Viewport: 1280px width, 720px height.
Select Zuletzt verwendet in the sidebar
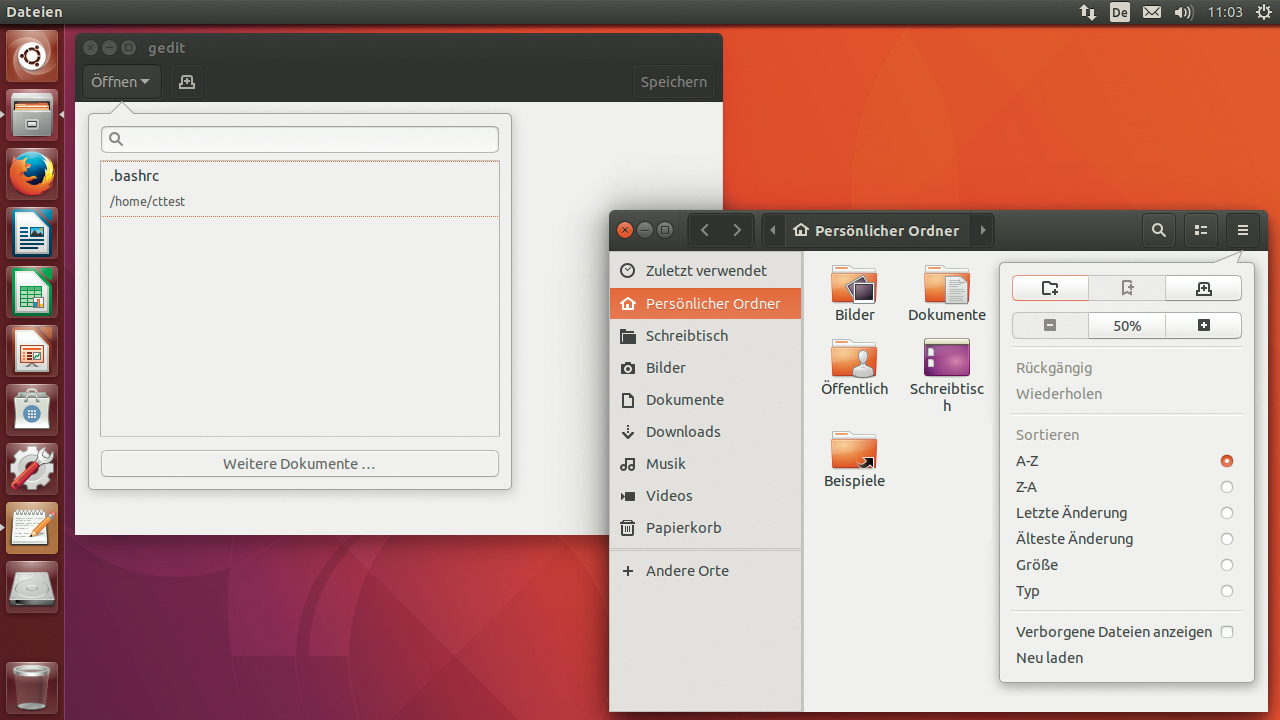[705, 271]
